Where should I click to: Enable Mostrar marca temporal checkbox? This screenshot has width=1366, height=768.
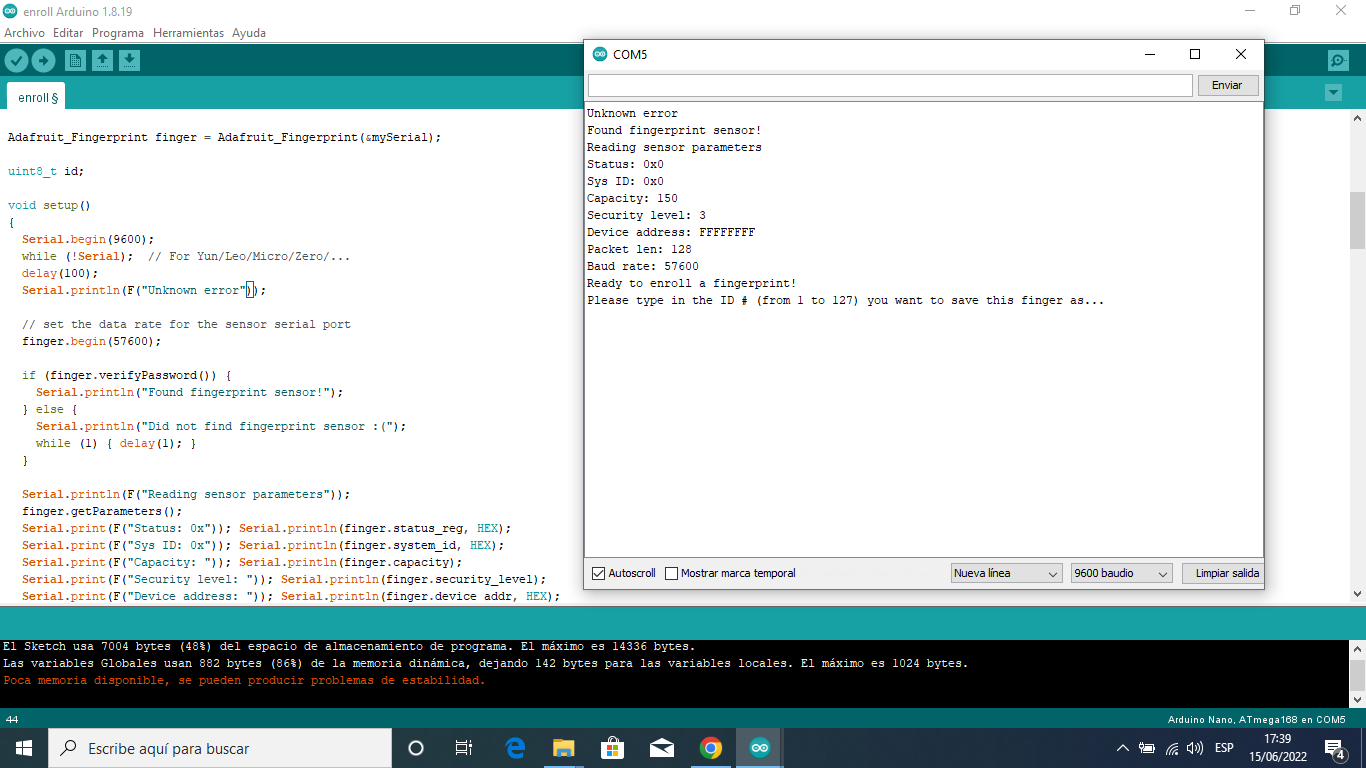[671, 573]
